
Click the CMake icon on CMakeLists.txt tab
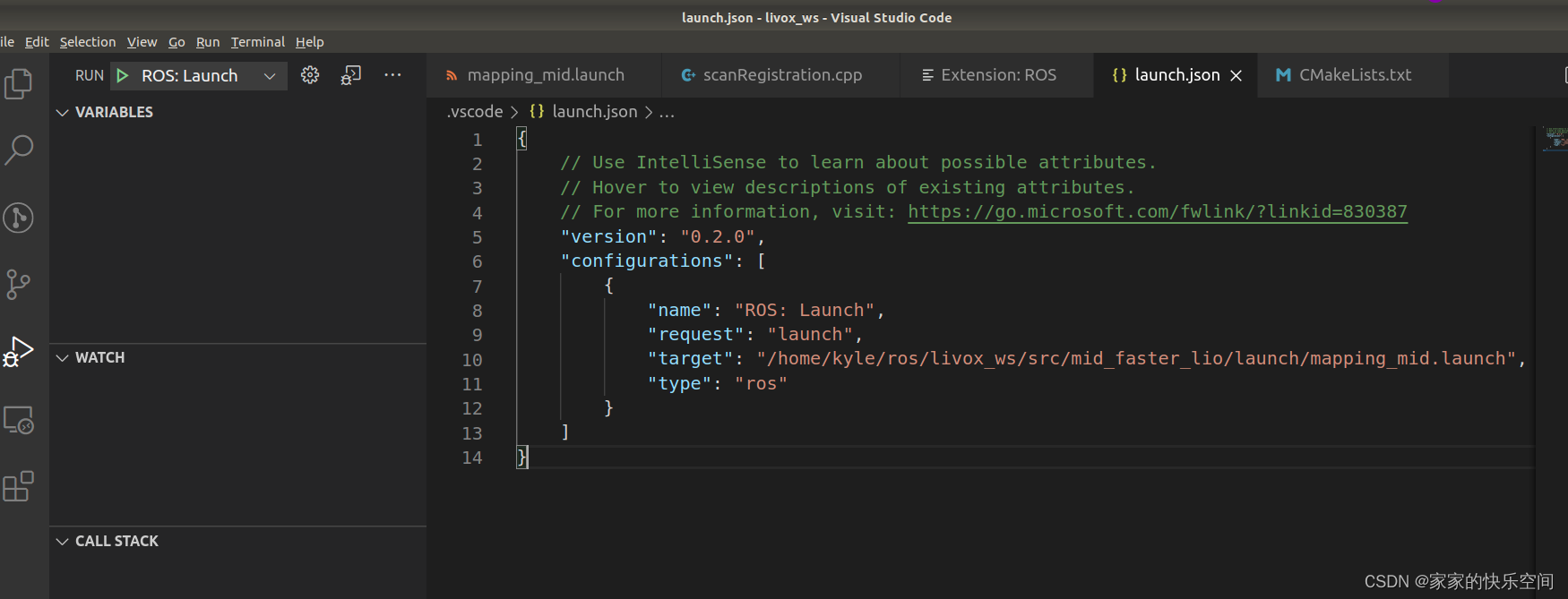(x=1283, y=75)
